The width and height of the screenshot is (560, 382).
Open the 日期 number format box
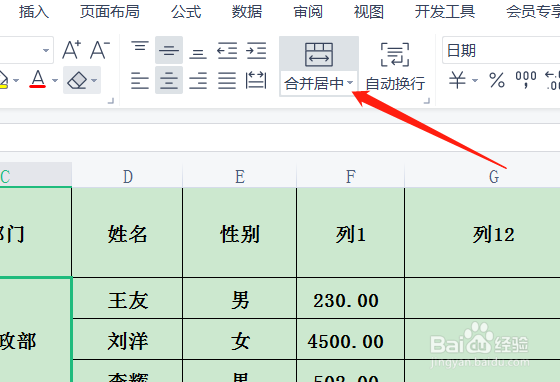[x=501, y=50]
